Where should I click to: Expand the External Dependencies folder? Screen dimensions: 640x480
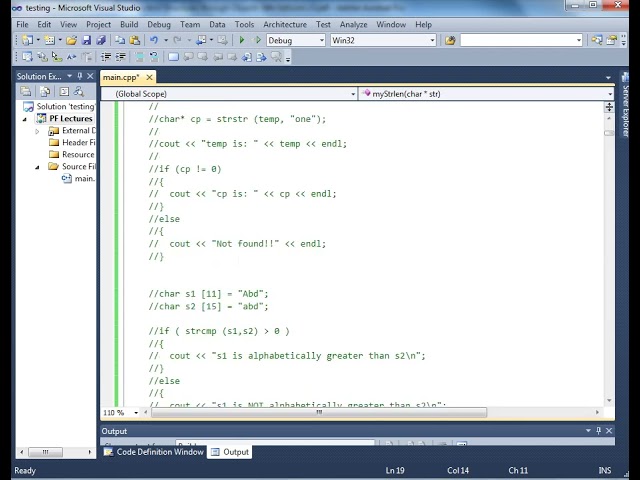tap(37, 131)
